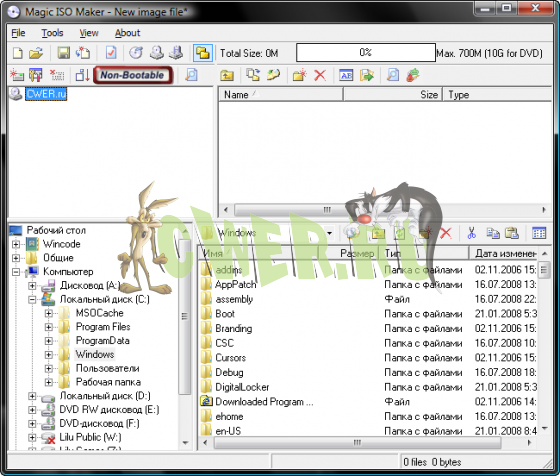The width and height of the screenshot is (560, 476).
Task: Expand the Wincode tree node
Action: (x=16, y=245)
